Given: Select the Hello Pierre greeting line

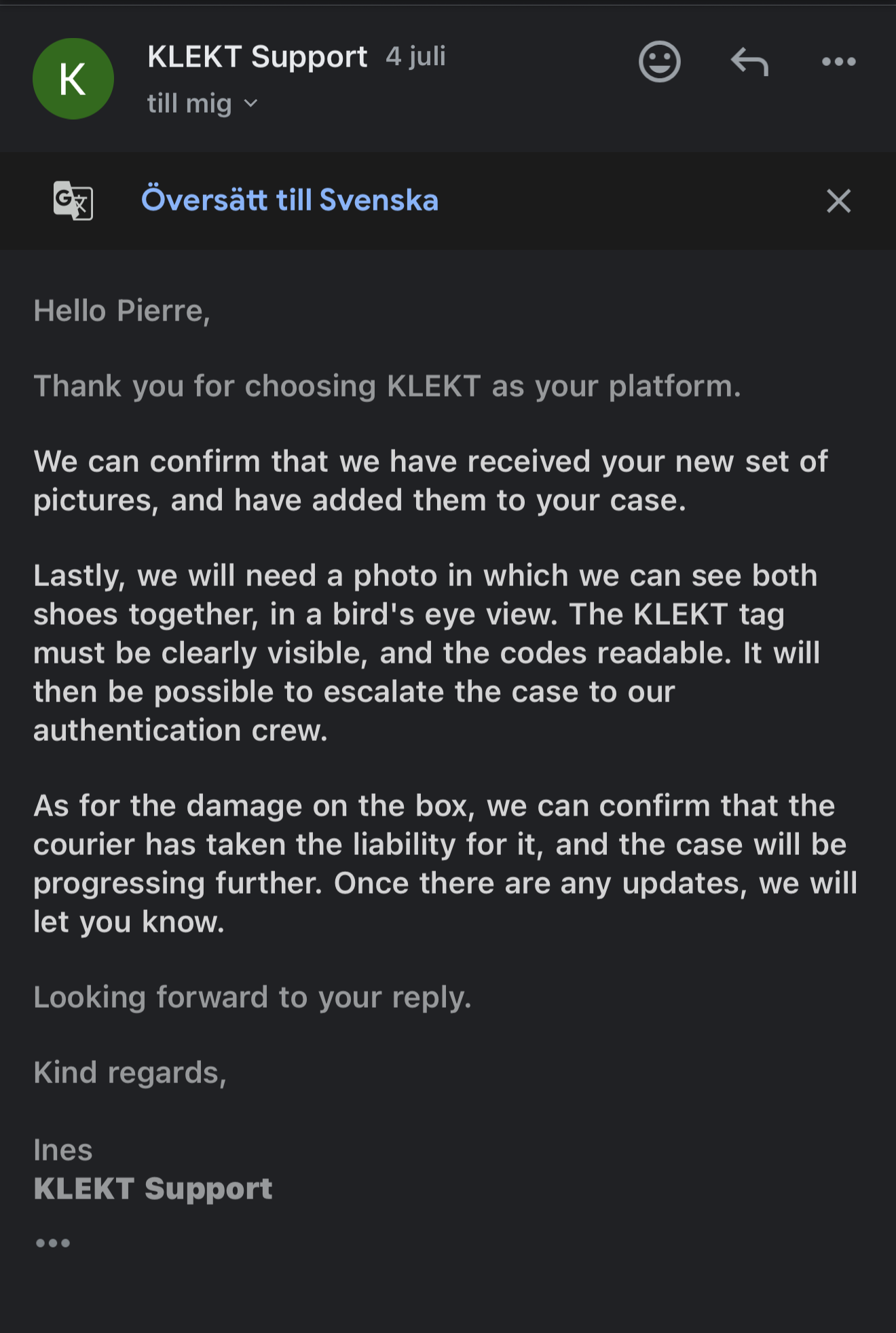Looking at the screenshot, I should (122, 311).
